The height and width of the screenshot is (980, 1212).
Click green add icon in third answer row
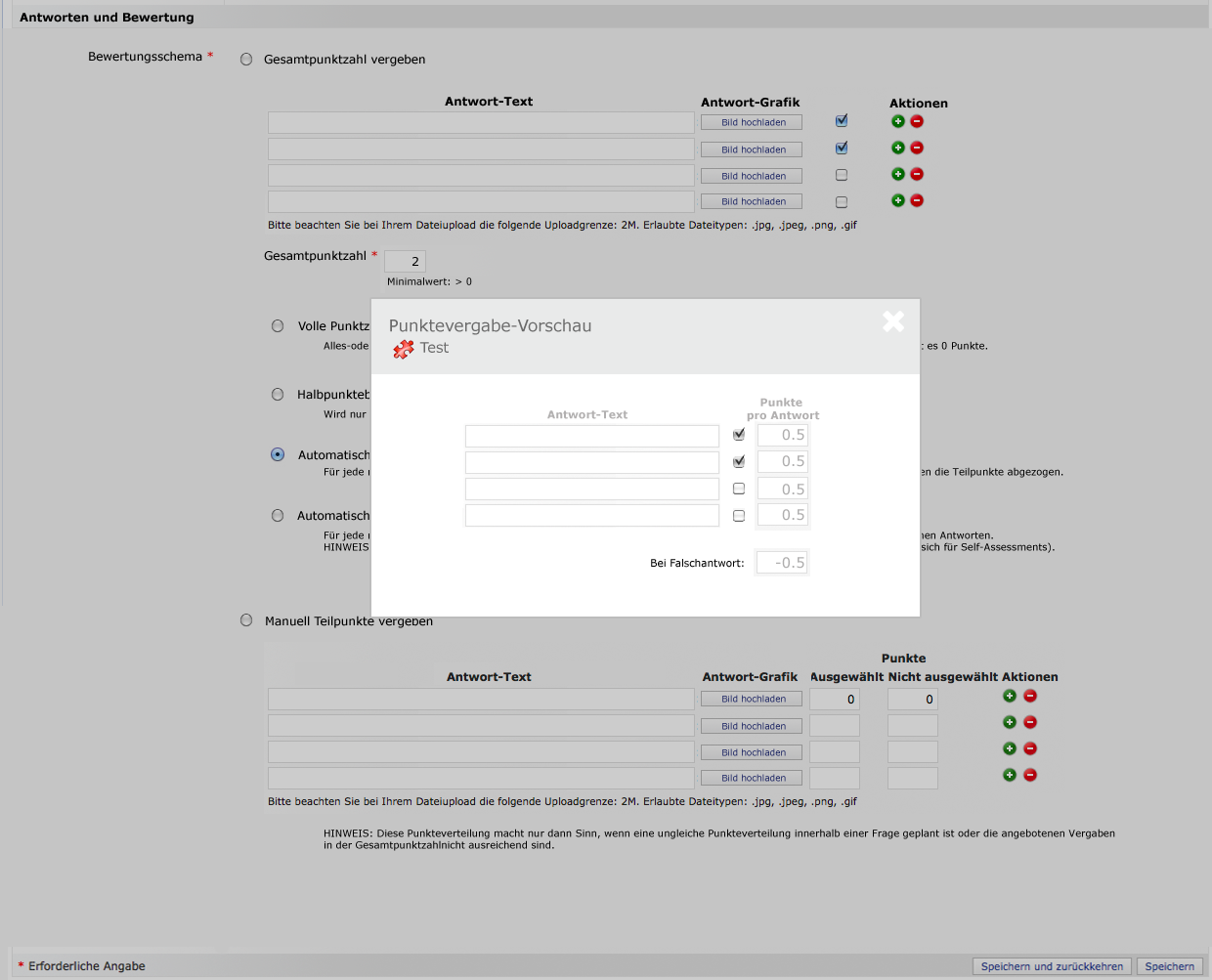tap(897, 174)
